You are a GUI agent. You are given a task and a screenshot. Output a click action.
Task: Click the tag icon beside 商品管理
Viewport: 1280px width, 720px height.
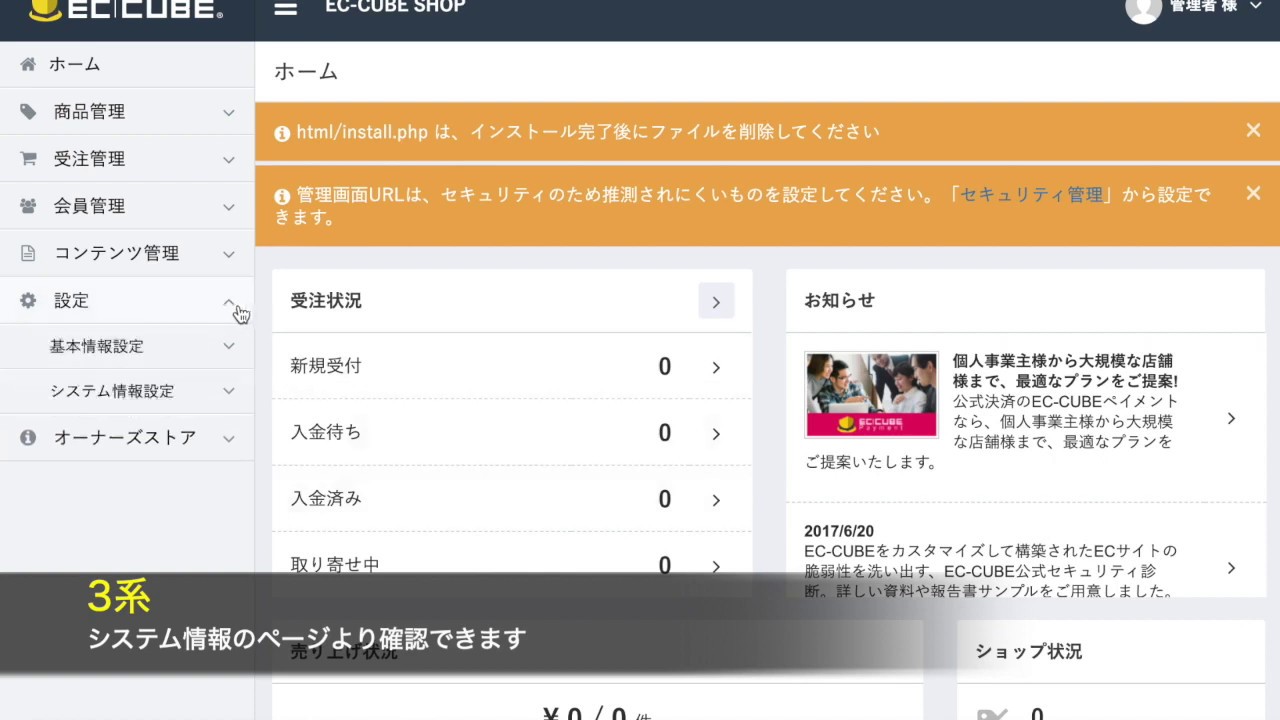pyautogui.click(x=28, y=112)
